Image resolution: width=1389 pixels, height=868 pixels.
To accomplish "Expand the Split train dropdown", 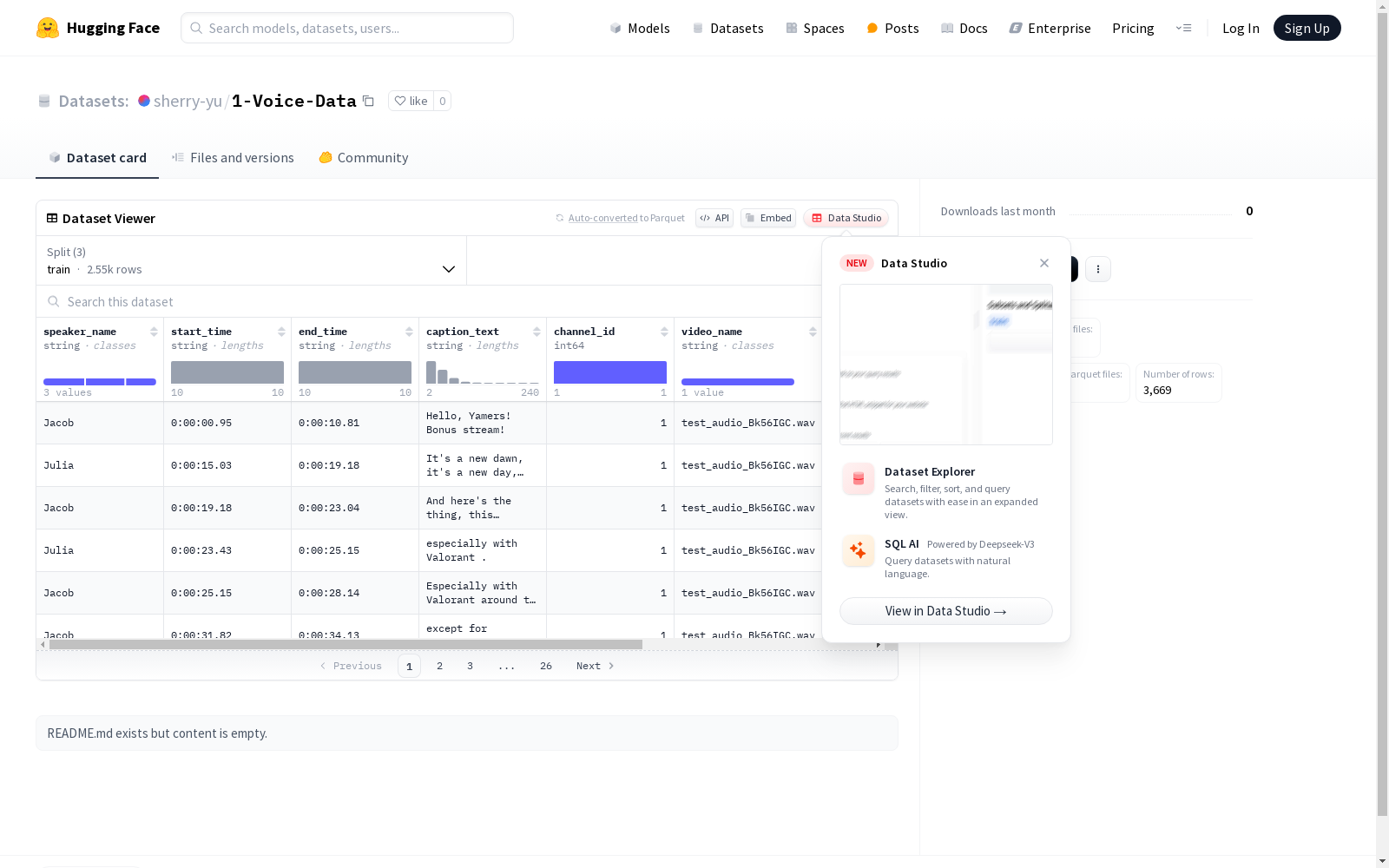I will (x=252, y=260).
